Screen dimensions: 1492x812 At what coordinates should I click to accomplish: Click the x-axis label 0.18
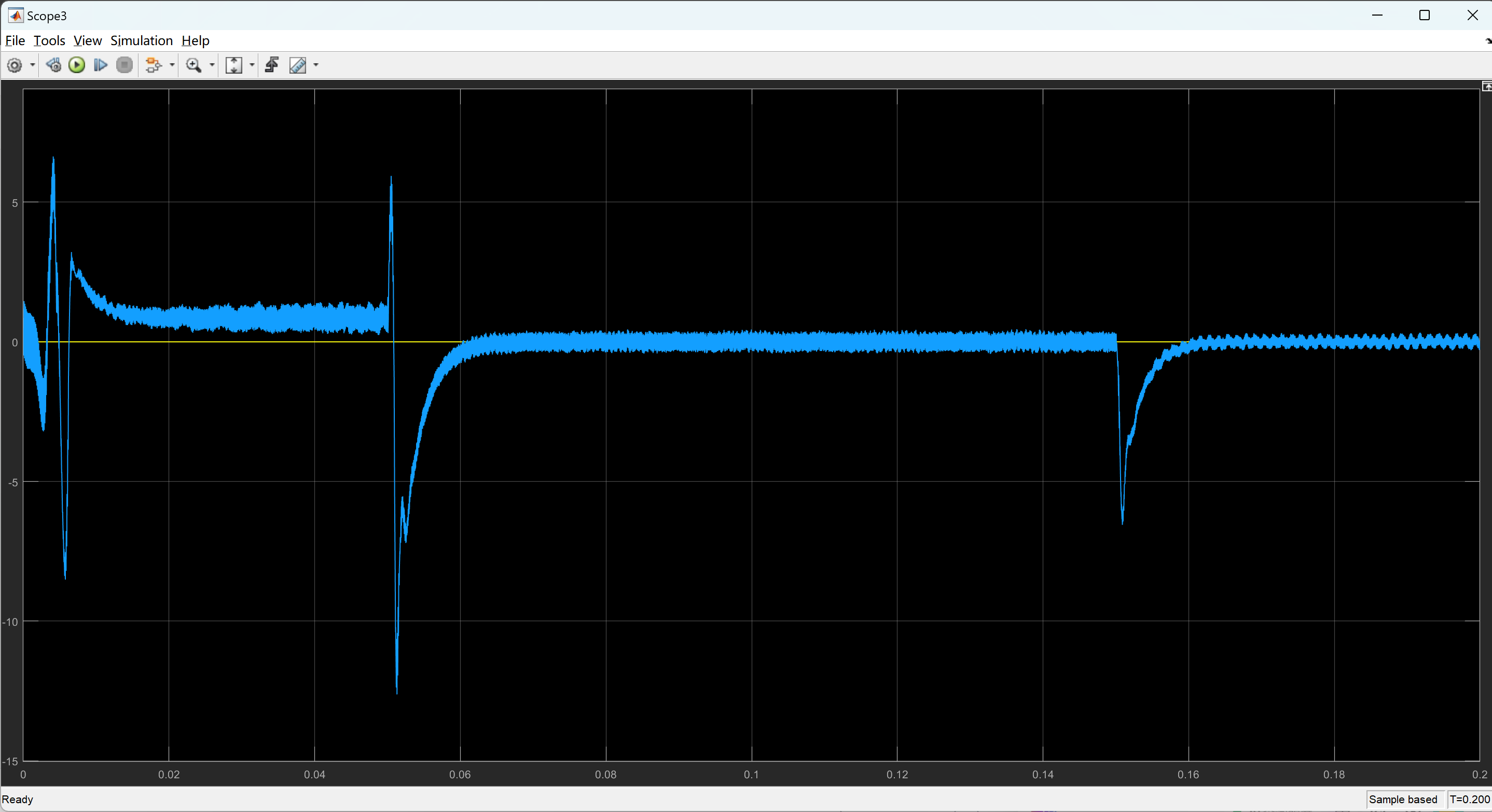click(1334, 774)
